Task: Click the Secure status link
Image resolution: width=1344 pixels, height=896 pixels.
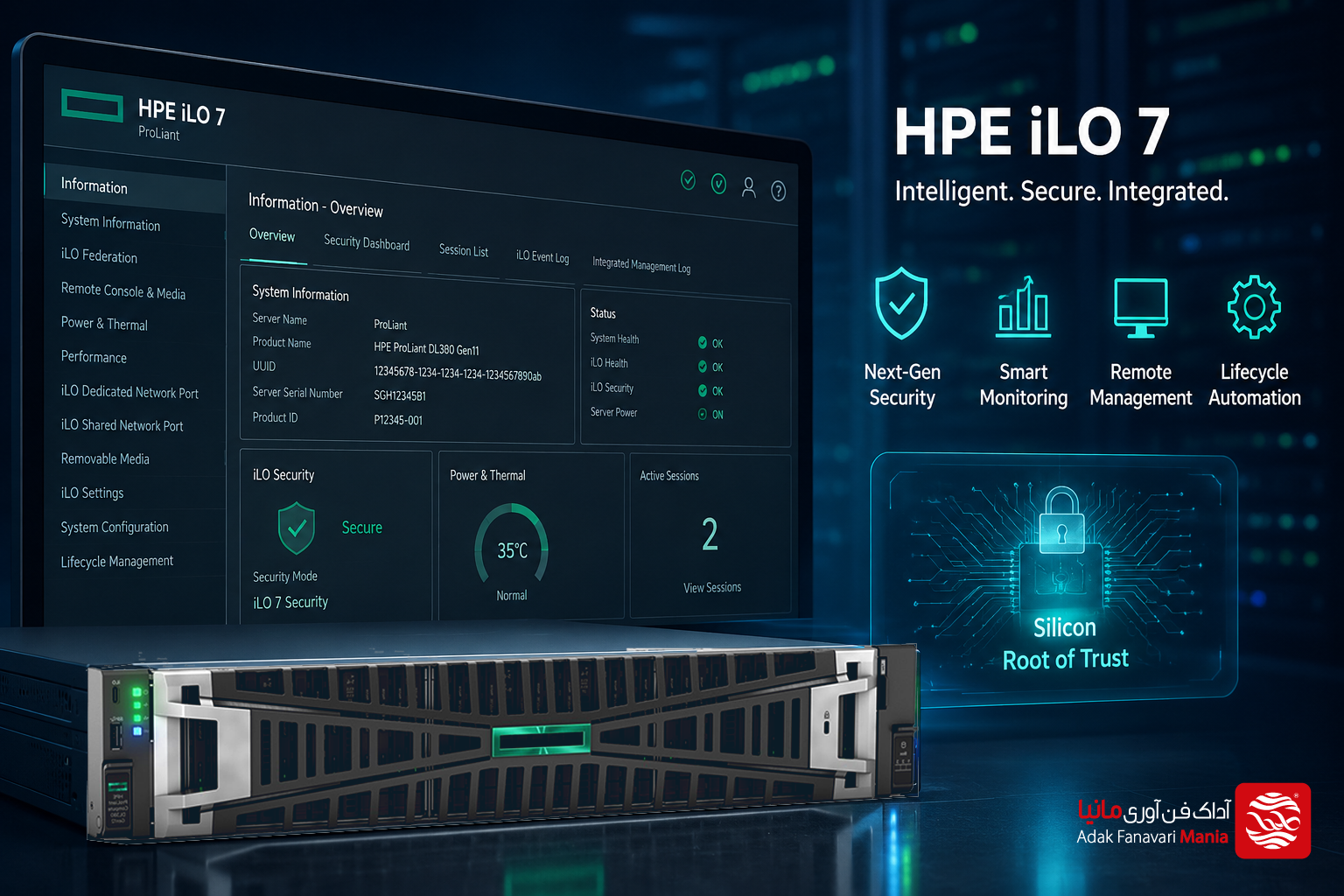Action: [x=361, y=528]
